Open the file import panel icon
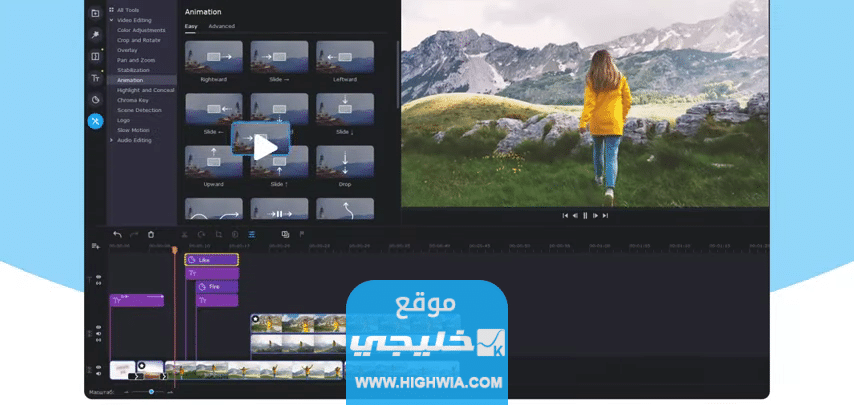This screenshot has height=405, width=854. pyautogui.click(x=95, y=14)
